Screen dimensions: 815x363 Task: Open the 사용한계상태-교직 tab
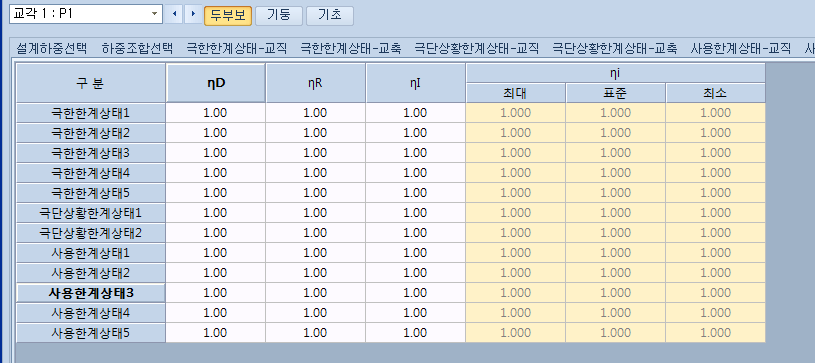(x=740, y=49)
